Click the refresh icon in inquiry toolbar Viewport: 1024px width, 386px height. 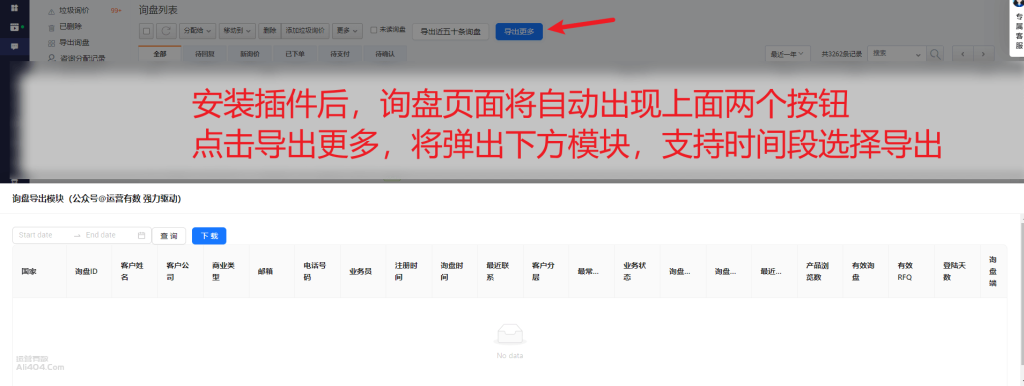point(166,31)
